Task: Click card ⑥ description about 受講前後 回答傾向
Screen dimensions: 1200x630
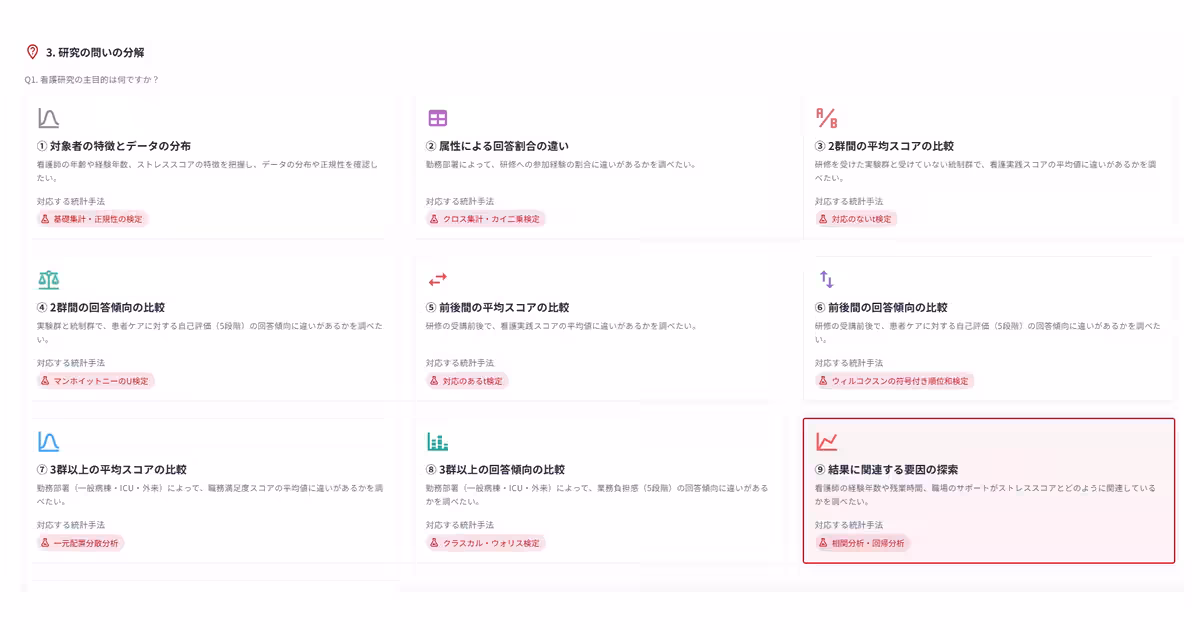Action: (x=988, y=332)
